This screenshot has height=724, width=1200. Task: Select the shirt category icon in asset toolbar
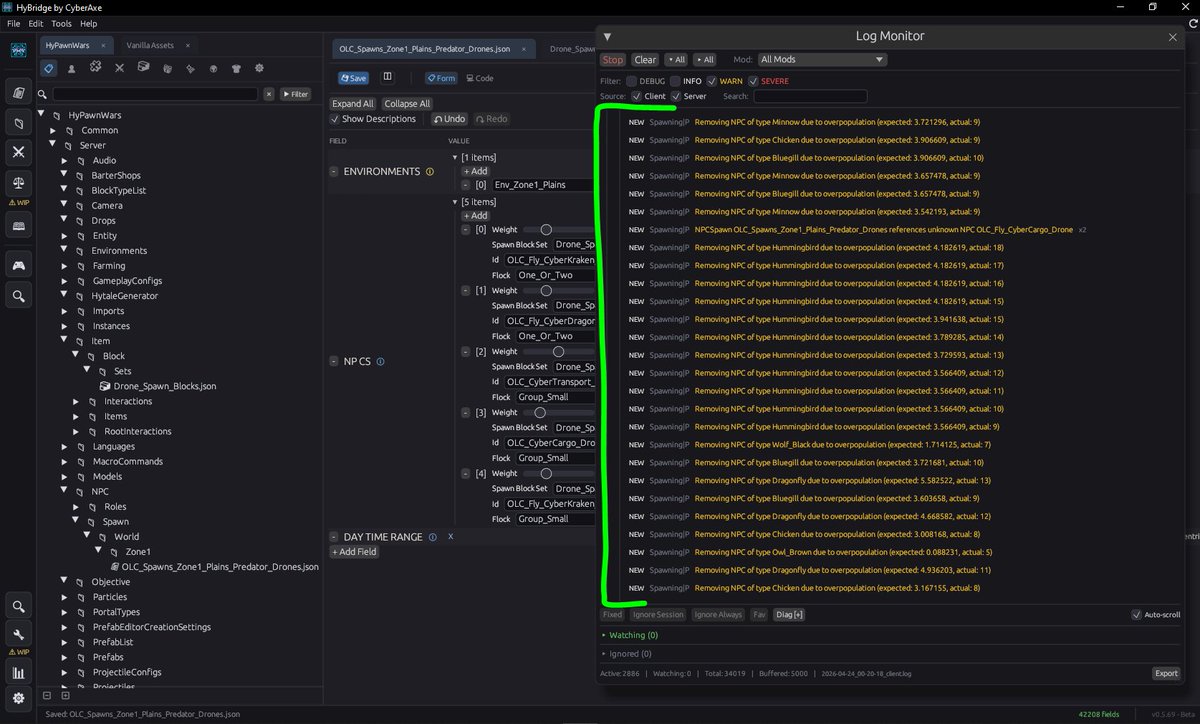pyautogui.click(x=236, y=69)
